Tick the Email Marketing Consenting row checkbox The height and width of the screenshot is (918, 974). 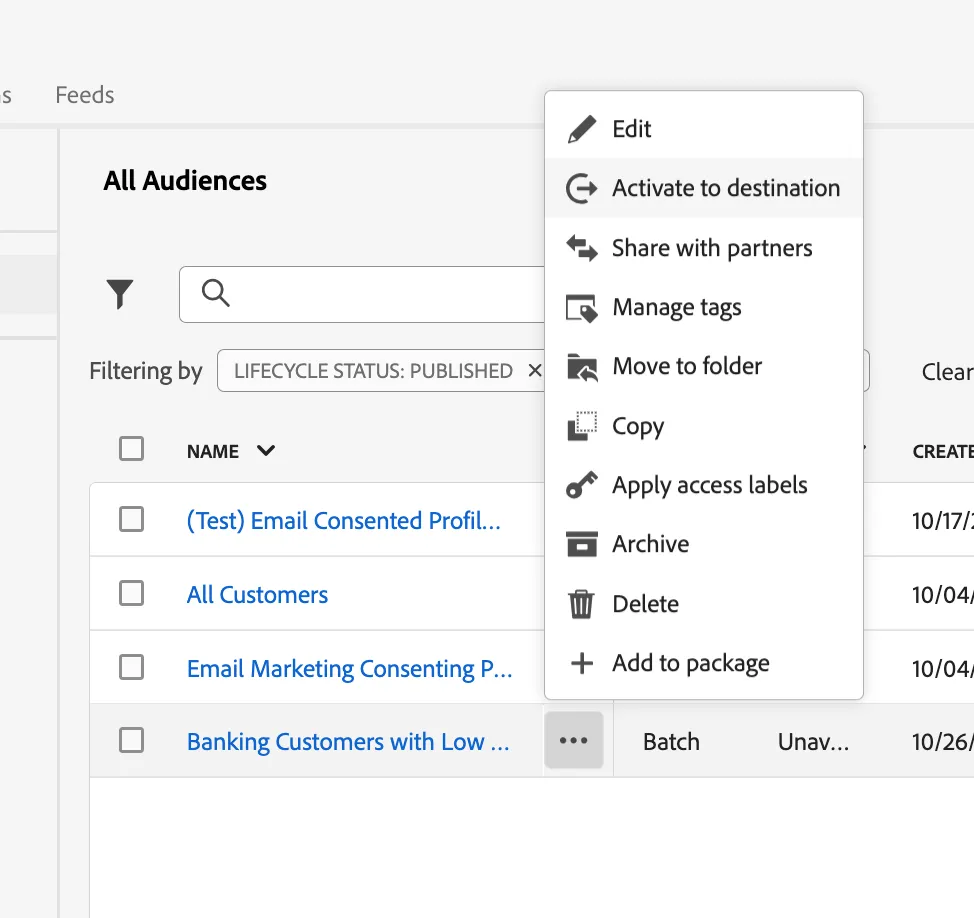132,667
